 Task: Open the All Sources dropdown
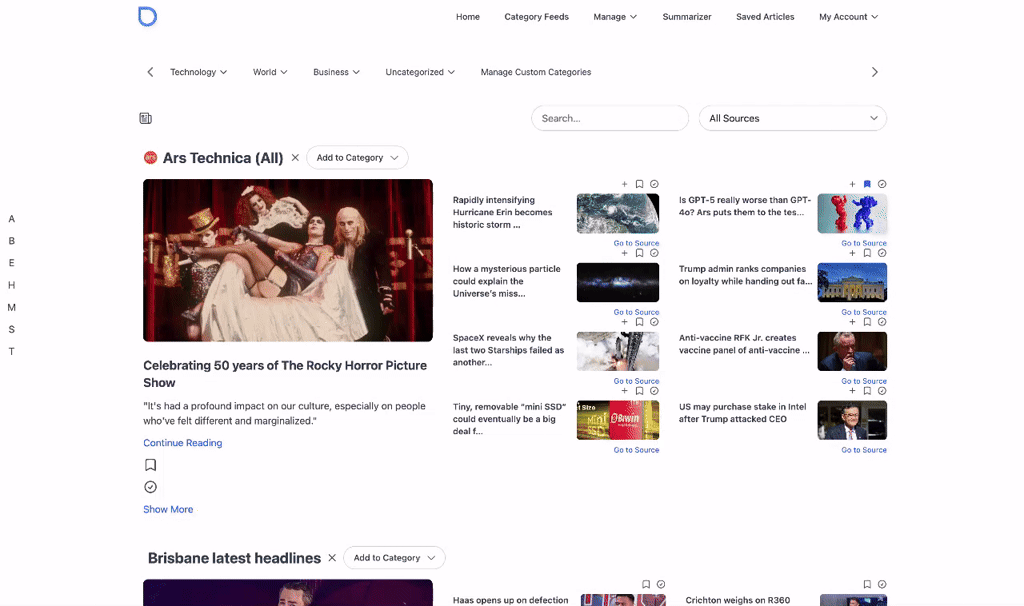[x=793, y=118]
